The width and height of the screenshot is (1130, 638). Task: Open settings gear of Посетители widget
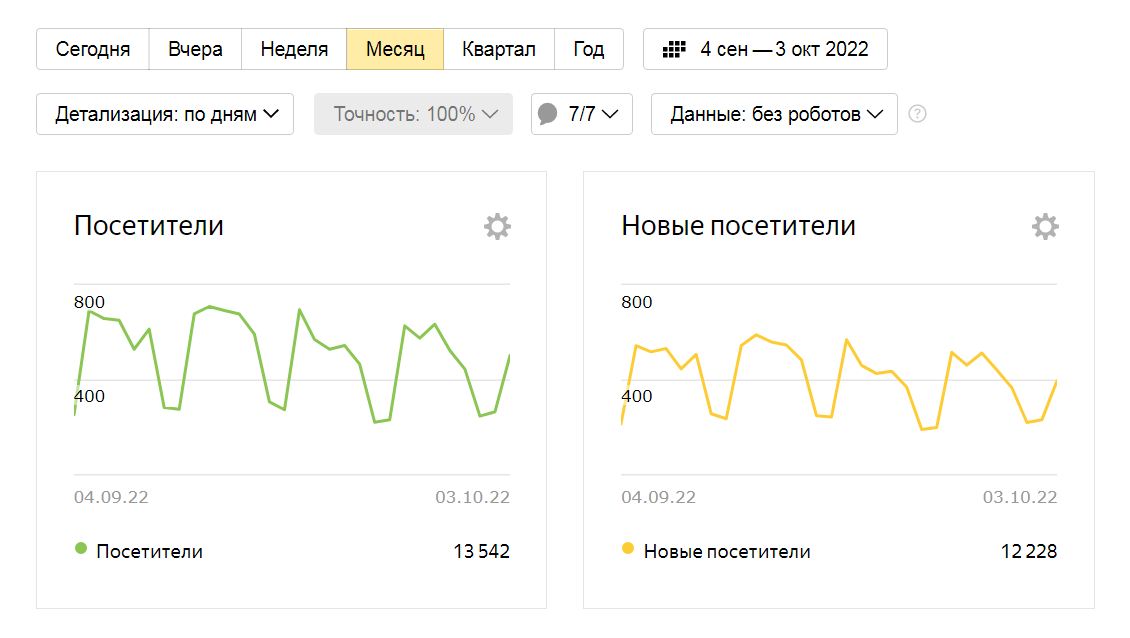[x=497, y=226]
